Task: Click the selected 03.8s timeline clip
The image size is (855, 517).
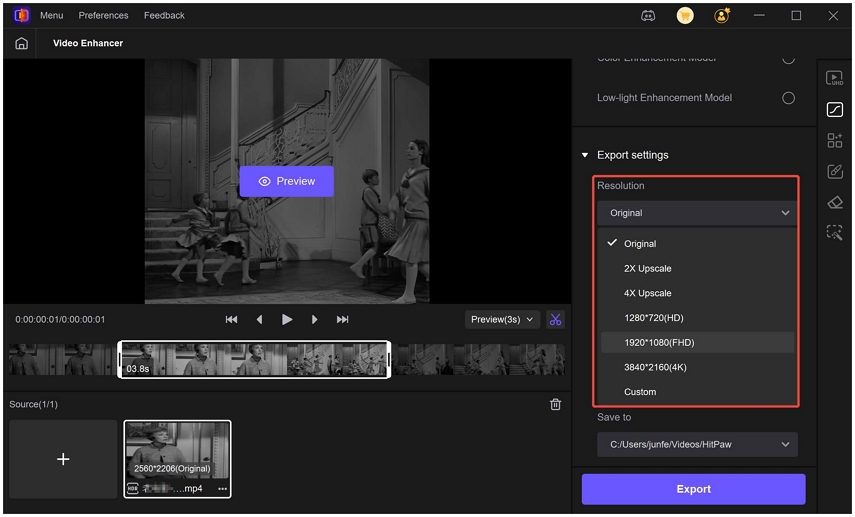Action: click(254, 359)
